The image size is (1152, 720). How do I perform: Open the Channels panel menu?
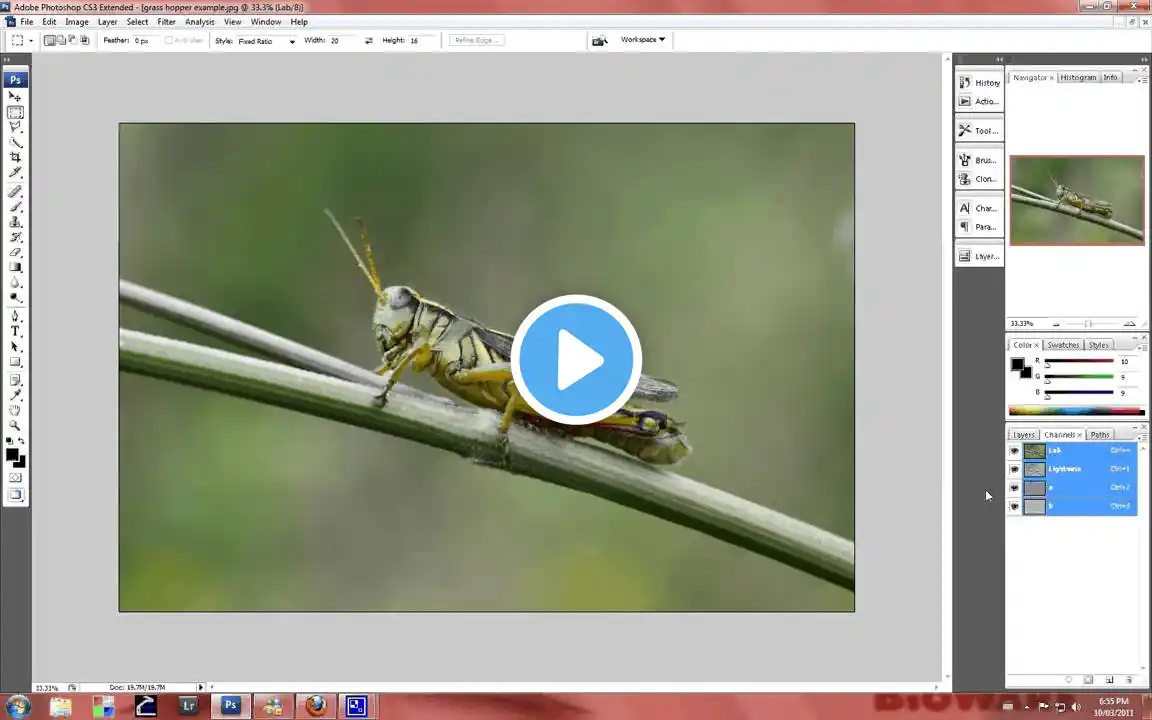[1144, 436]
